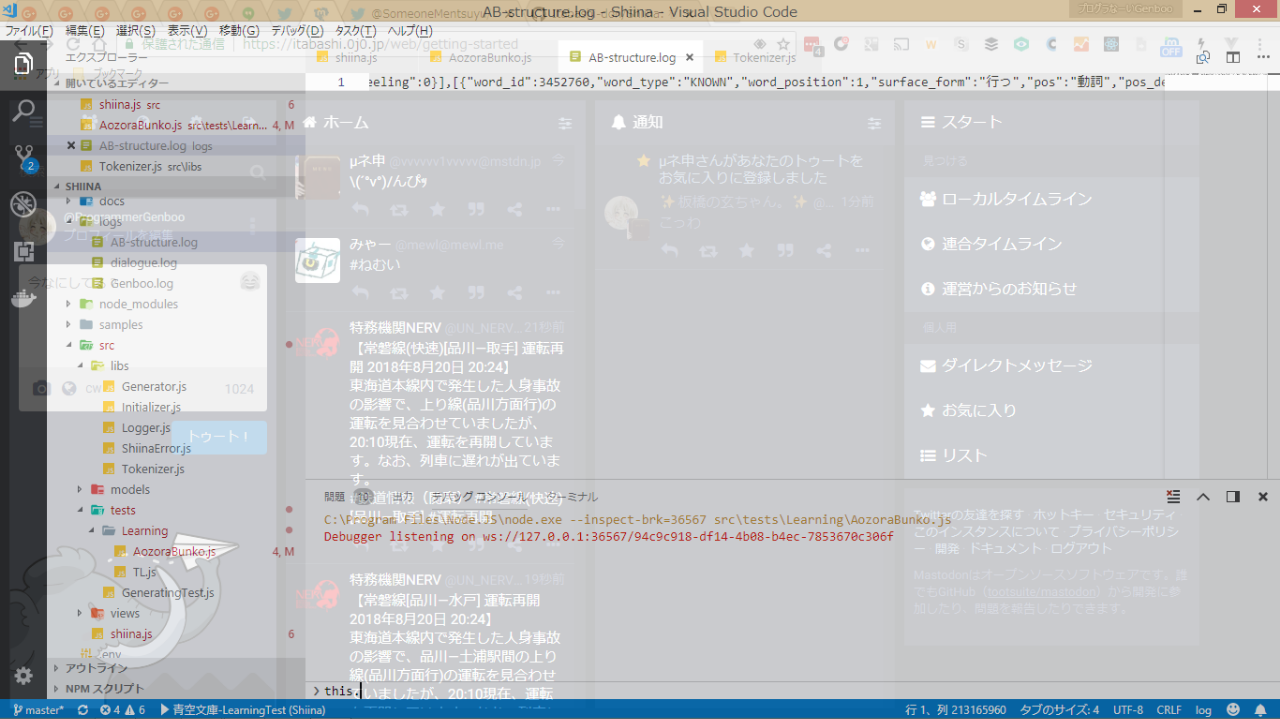Open the 編集(E) menu
The image size is (1280, 719).
(x=84, y=31)
